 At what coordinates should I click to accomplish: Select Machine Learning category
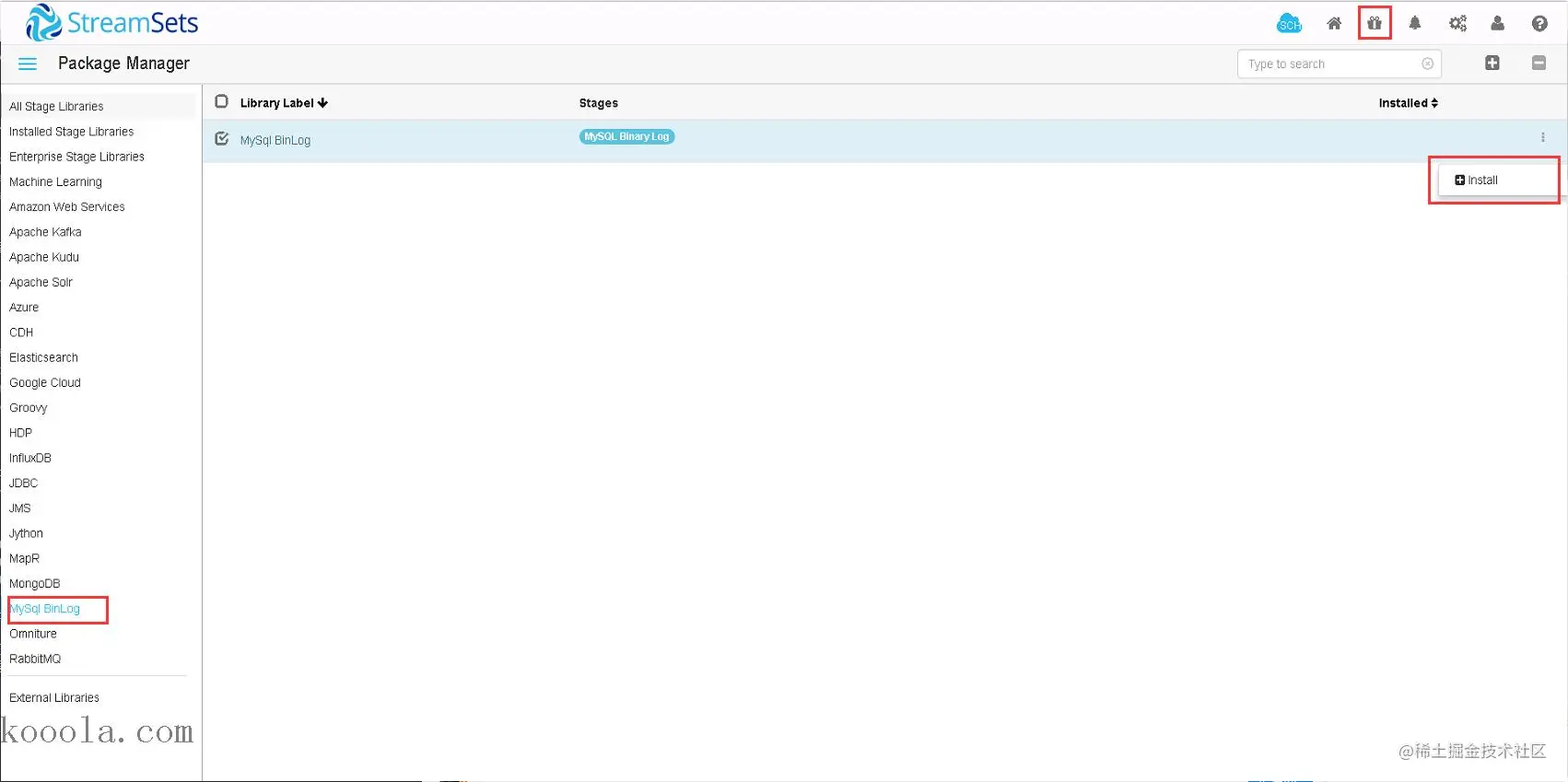(55, 181)
